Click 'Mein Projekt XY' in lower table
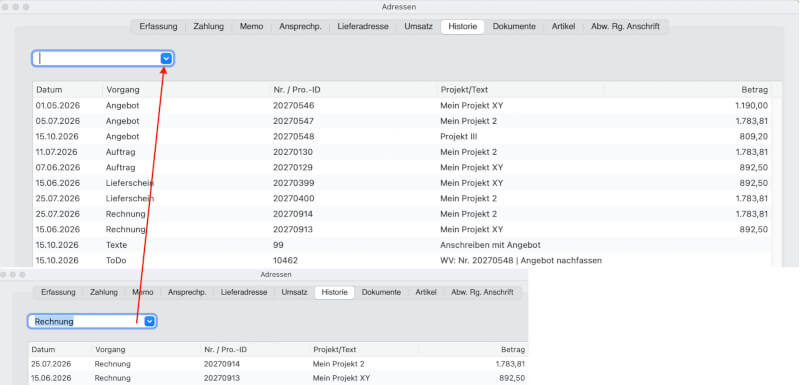 point(341,378)
